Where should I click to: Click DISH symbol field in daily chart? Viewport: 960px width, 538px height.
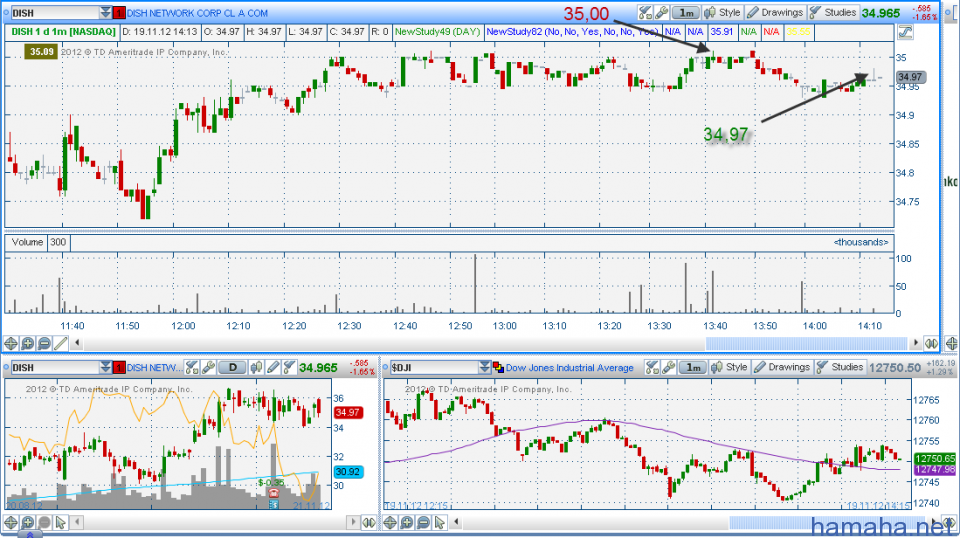(54, 367)
